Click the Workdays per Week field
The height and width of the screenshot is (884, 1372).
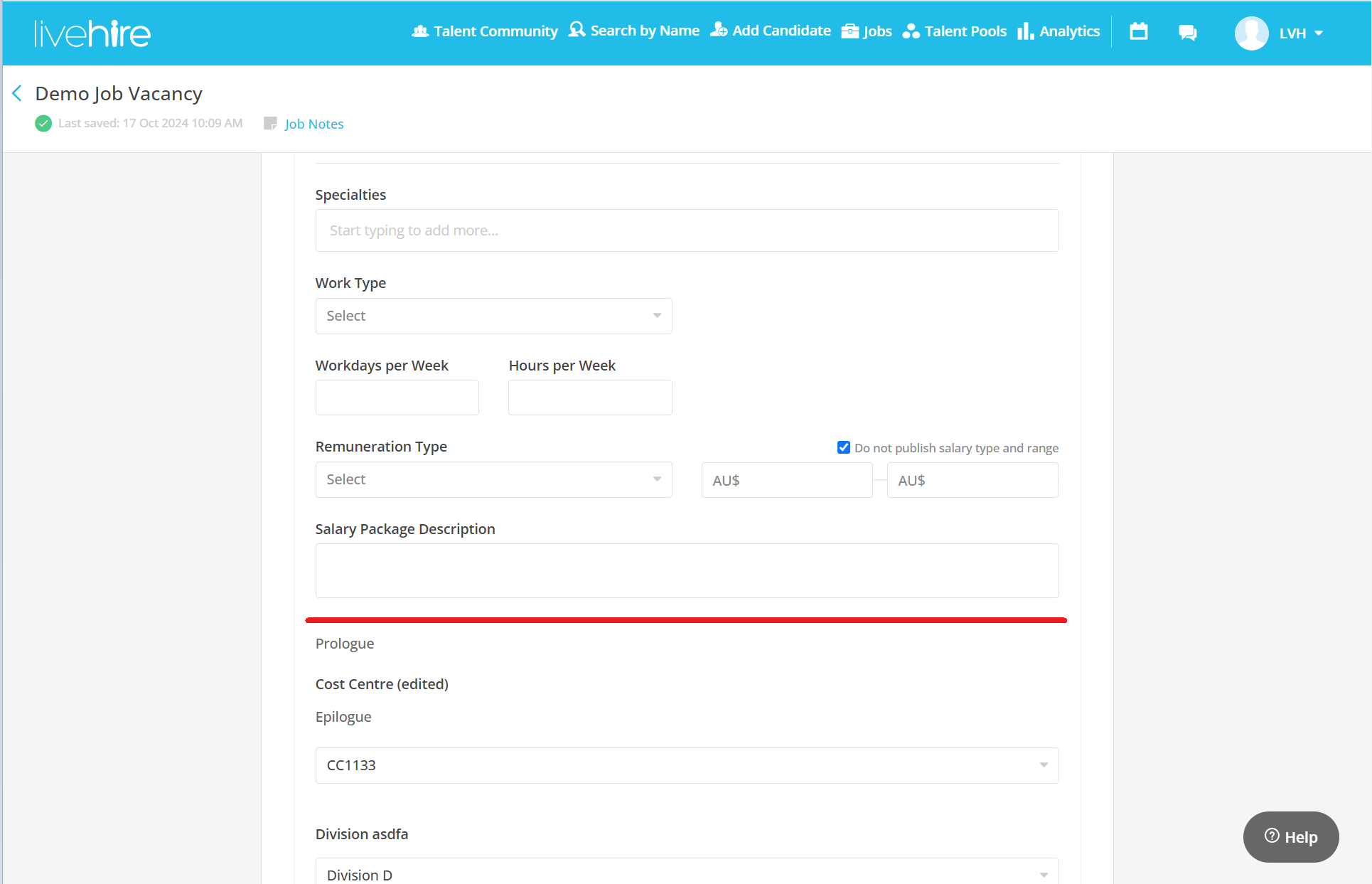pyautogui.click(x=397, y=397)
